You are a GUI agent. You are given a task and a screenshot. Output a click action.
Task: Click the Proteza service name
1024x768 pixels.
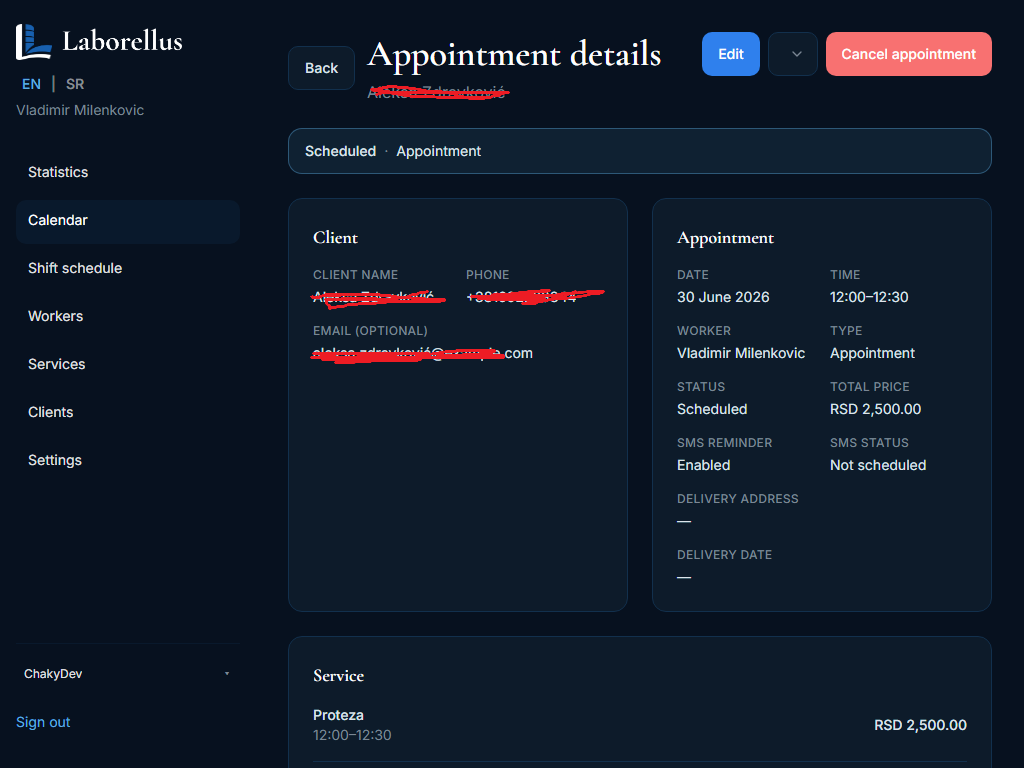[338, 715]
